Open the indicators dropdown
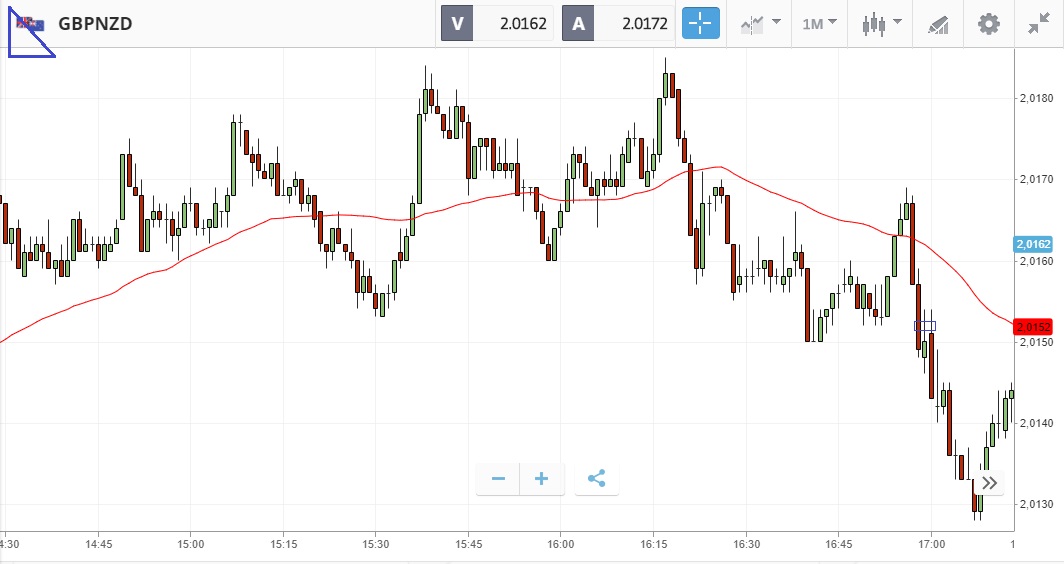1064x564 pixels. click(x=760, y=24)
